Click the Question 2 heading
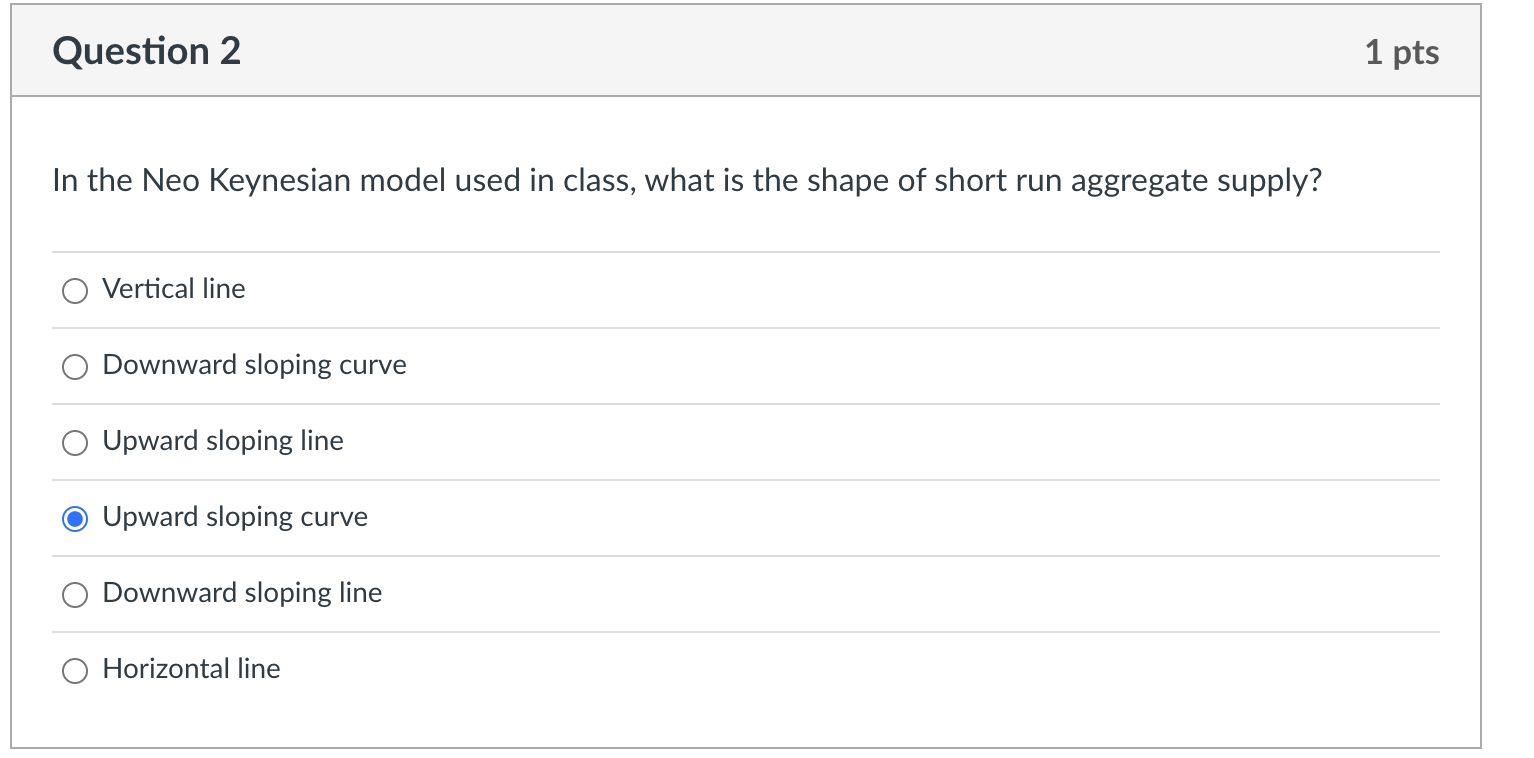The height and width of the screenshot is (758, 1534). pos(147,50)
